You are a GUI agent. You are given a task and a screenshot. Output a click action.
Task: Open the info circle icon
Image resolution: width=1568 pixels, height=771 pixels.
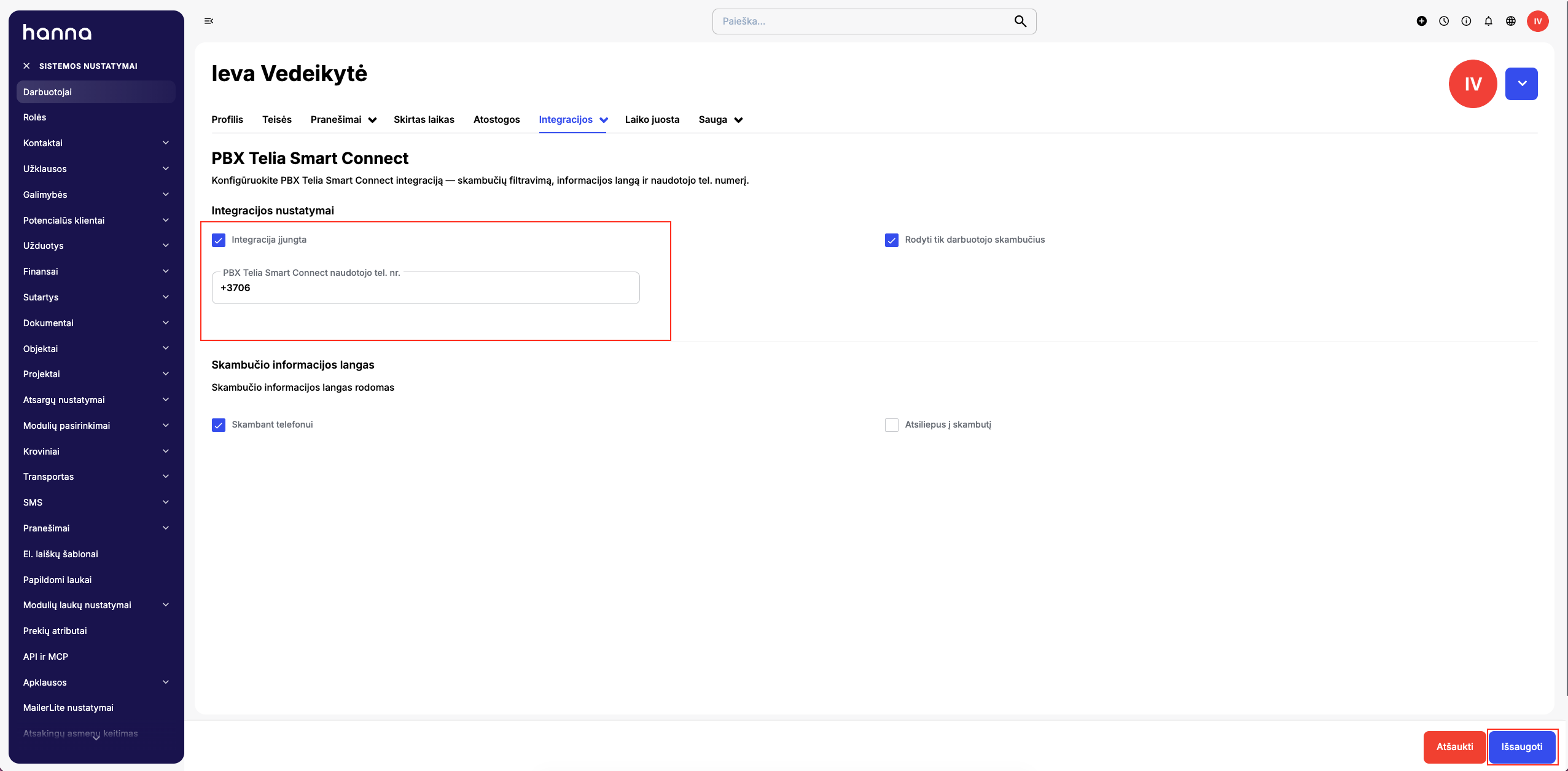[x=1466, y=21]
